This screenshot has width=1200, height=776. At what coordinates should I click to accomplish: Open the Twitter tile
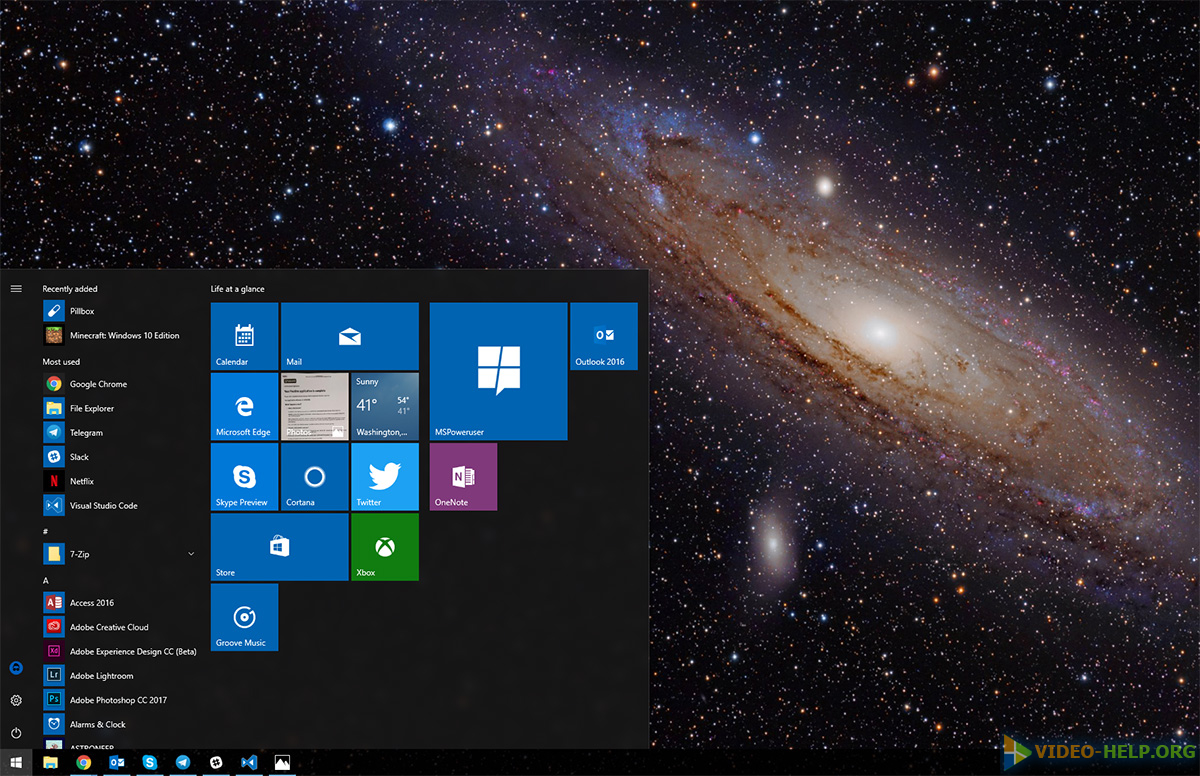[x=384, y=477]
